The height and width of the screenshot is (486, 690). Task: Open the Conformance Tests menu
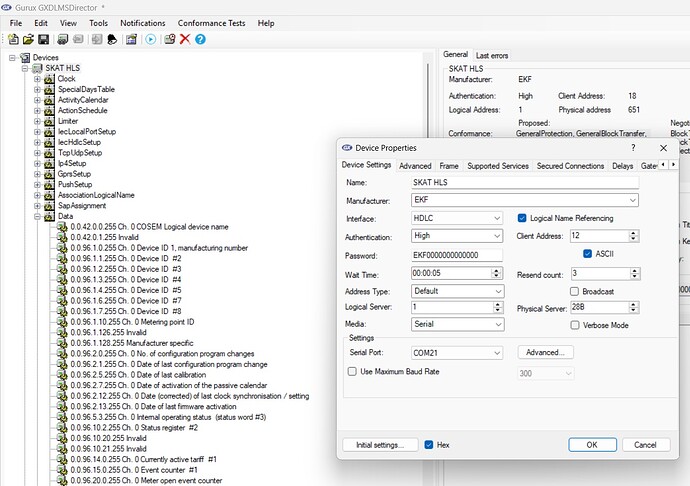(213, 22)
